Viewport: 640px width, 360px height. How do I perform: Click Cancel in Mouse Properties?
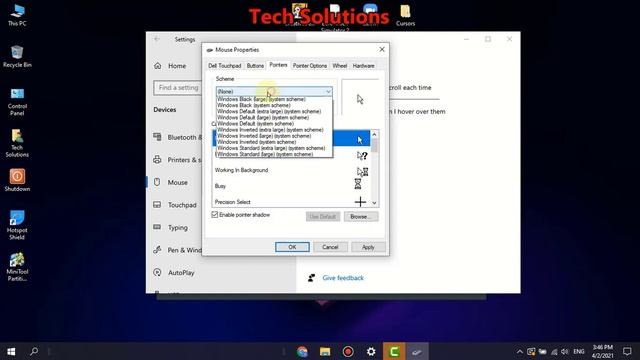click(330, 247)
